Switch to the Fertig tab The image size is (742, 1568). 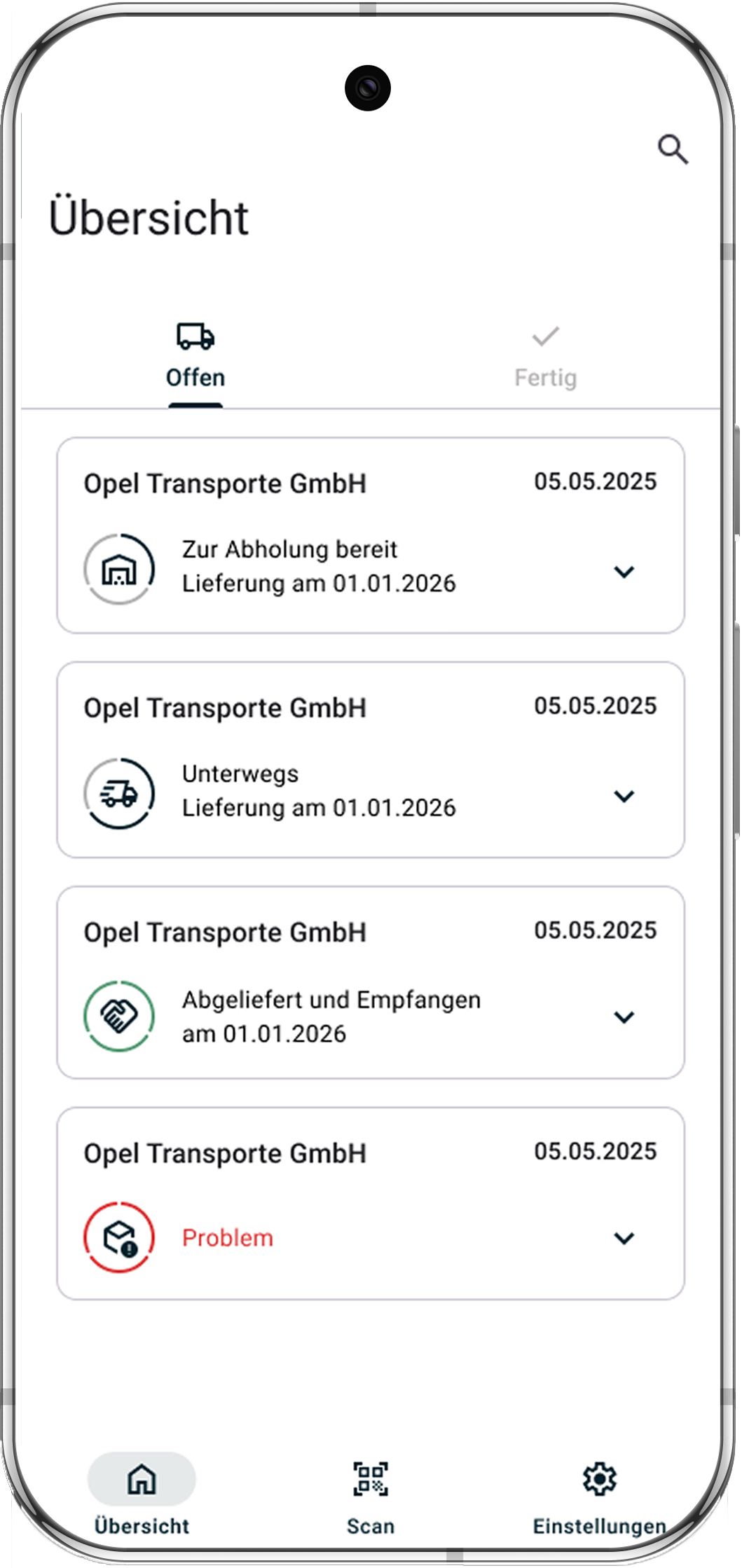tap(545, 378)
